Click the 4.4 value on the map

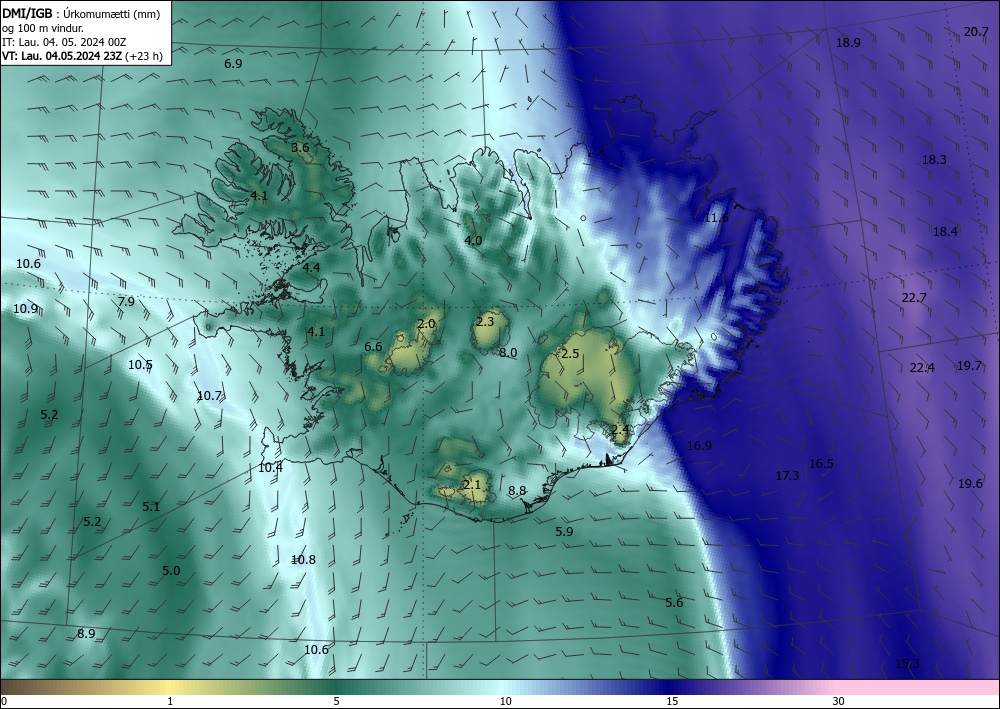pos(311,268)
